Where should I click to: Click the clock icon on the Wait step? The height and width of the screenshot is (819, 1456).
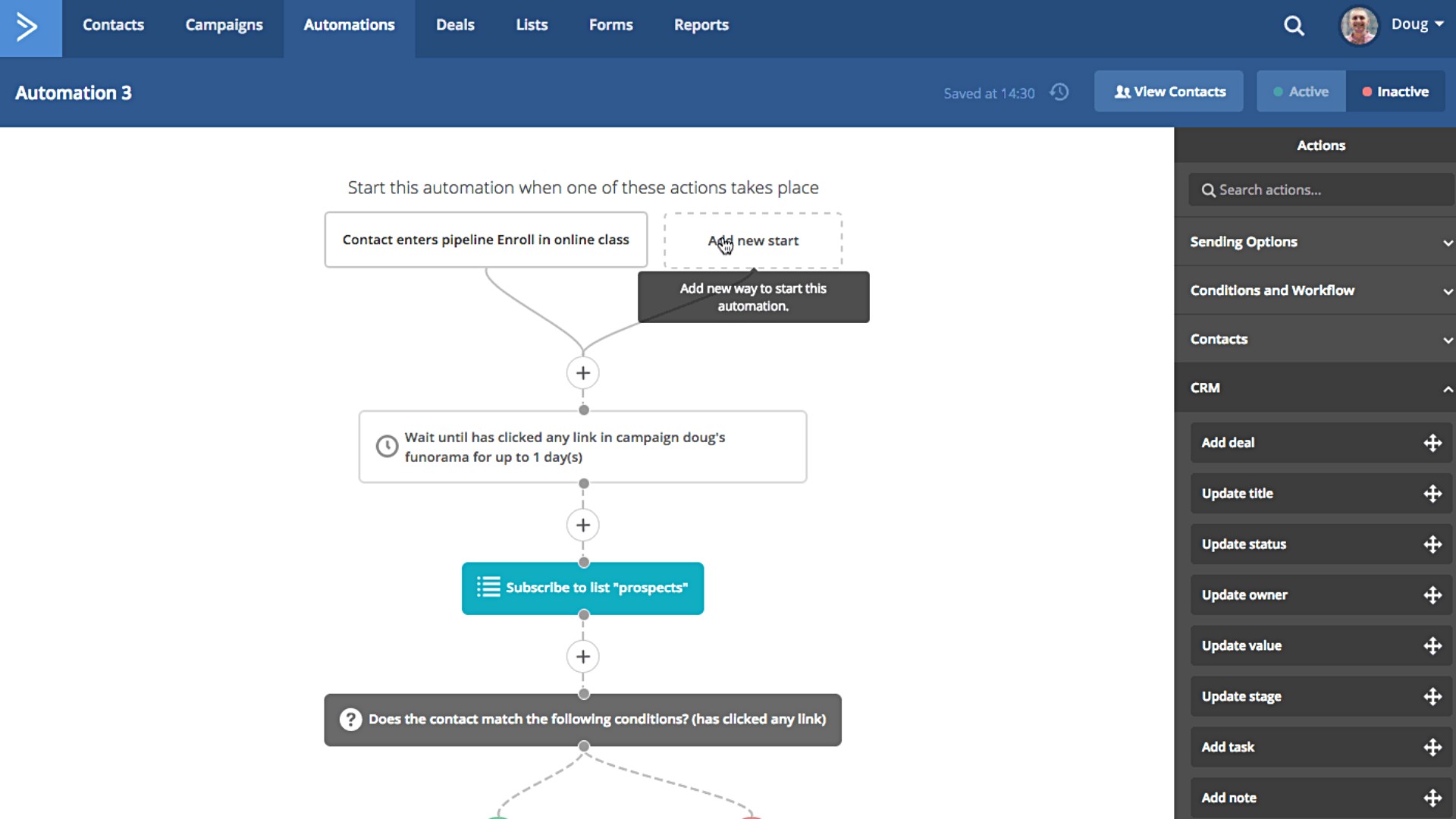[x=387, y=447]
